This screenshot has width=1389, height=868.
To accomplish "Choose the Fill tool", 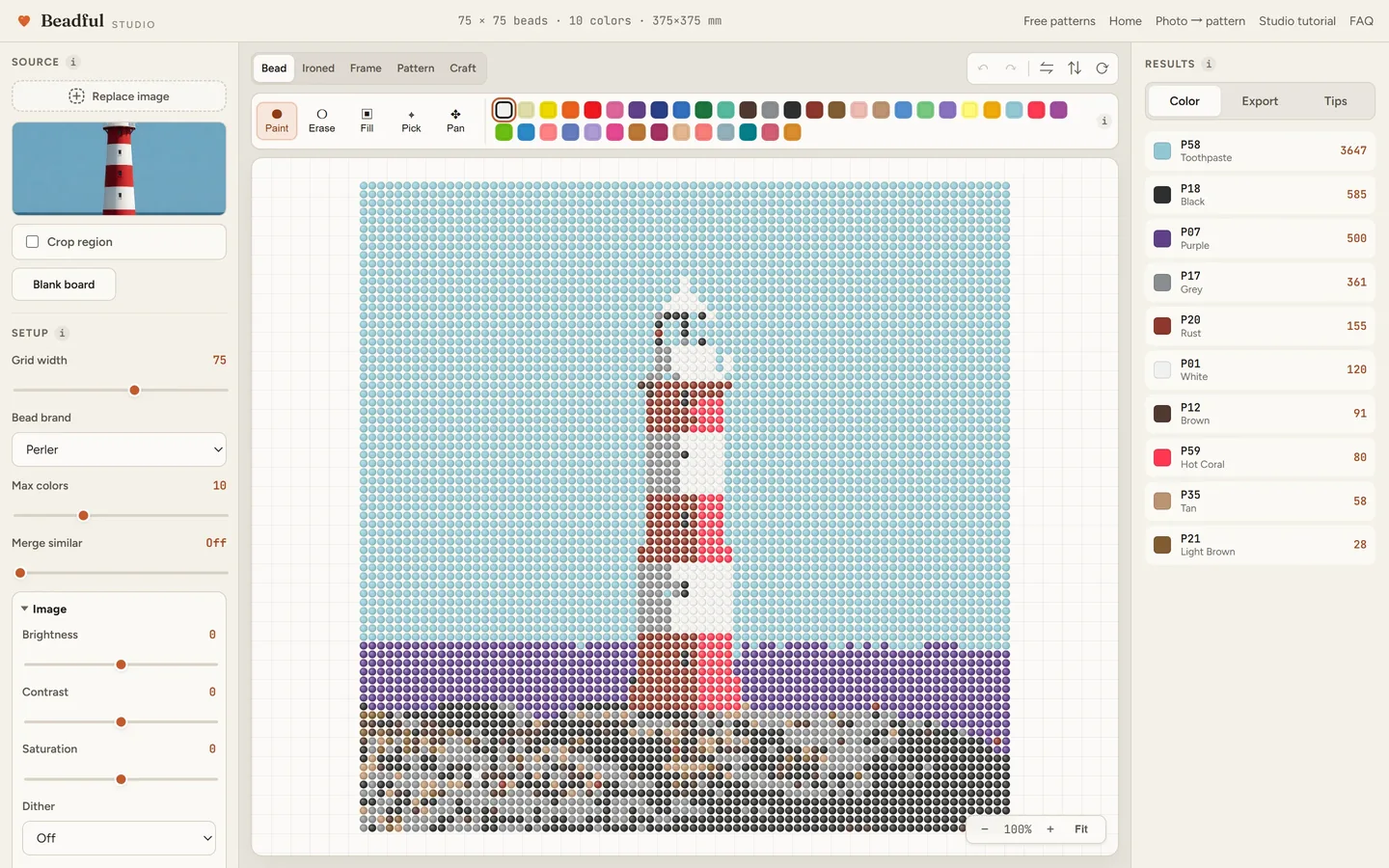I will (367, 121).
